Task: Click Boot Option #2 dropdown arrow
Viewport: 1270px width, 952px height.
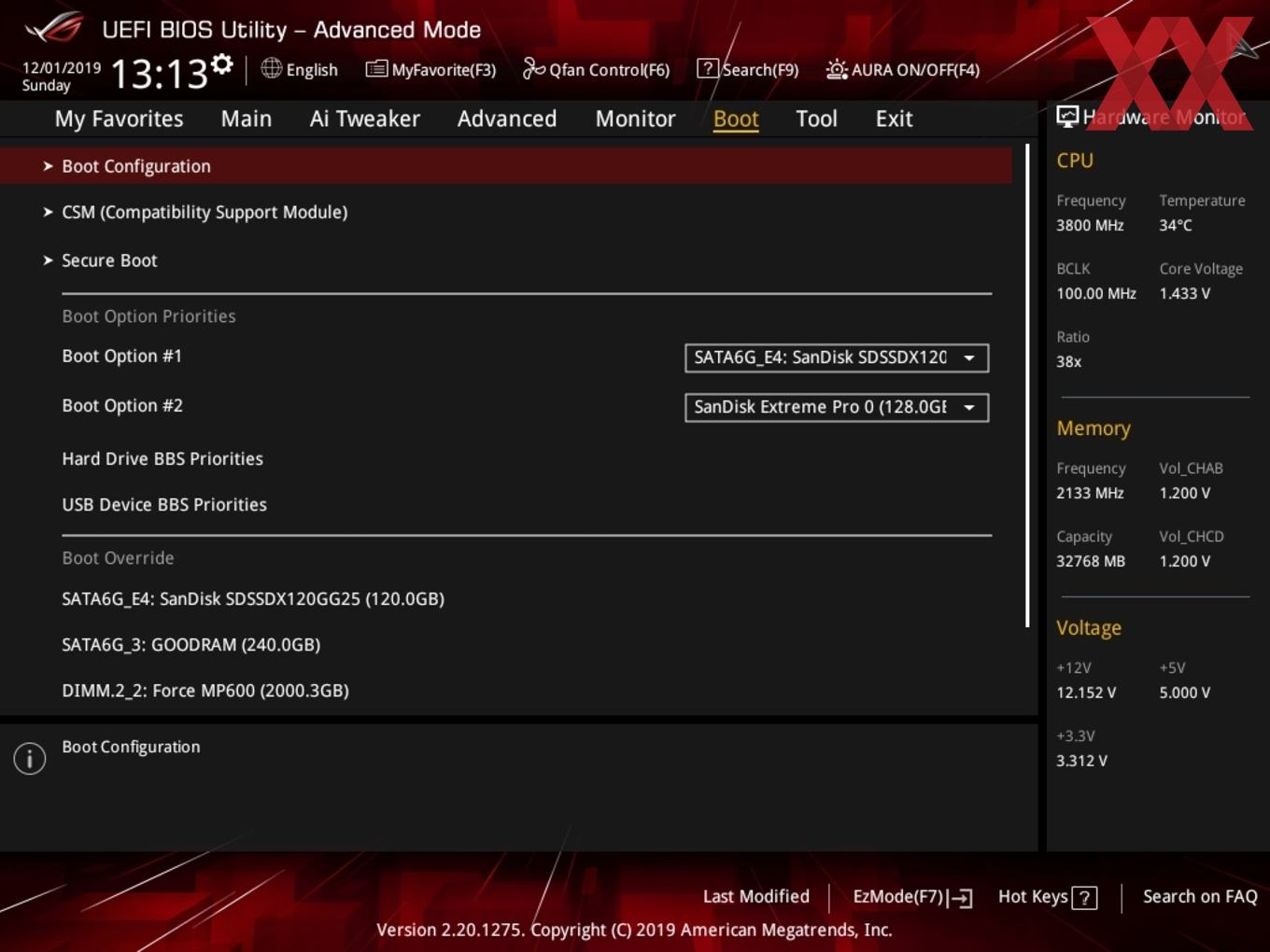Action: click(969, 407)
